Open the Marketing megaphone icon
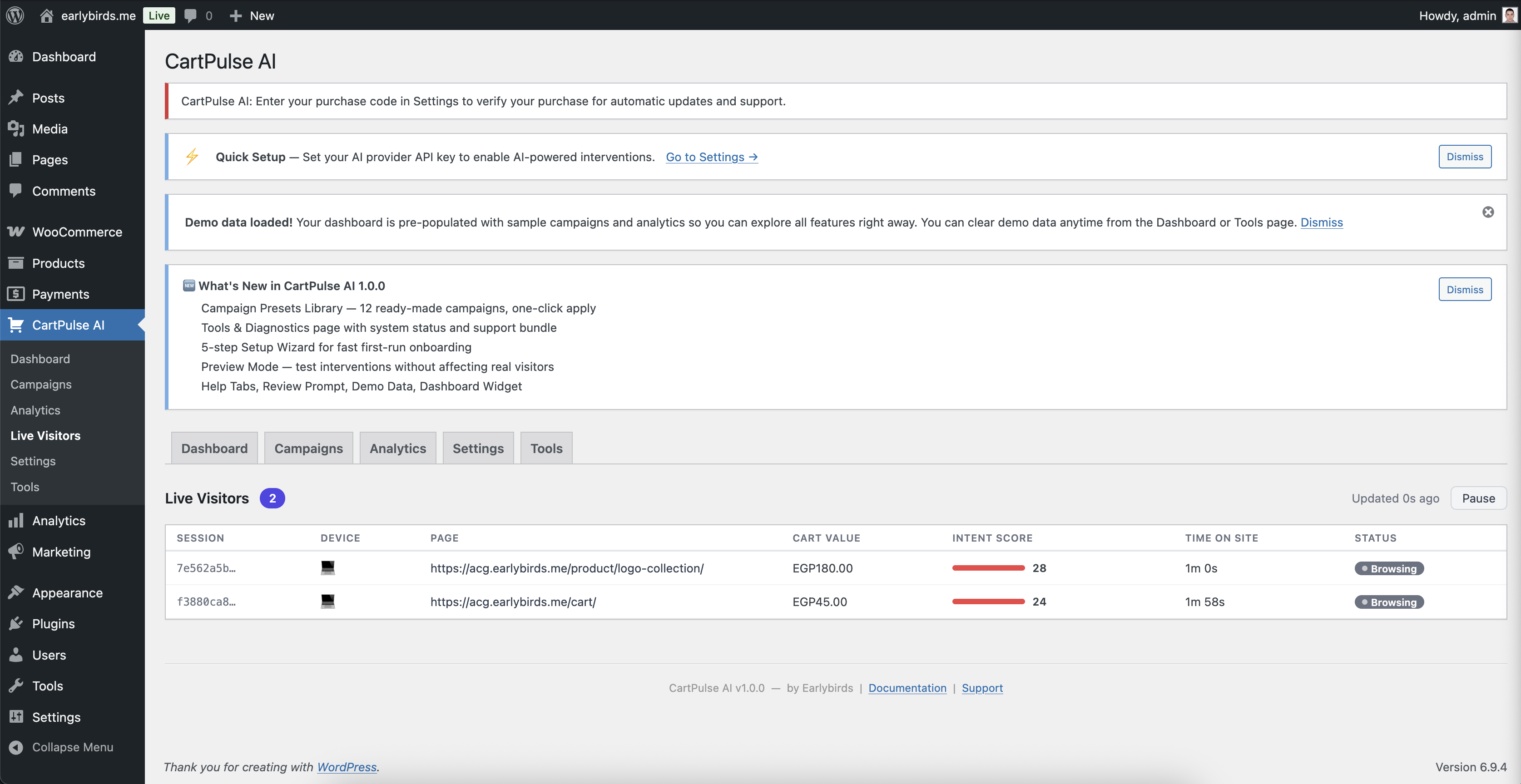 click(16, 552)
